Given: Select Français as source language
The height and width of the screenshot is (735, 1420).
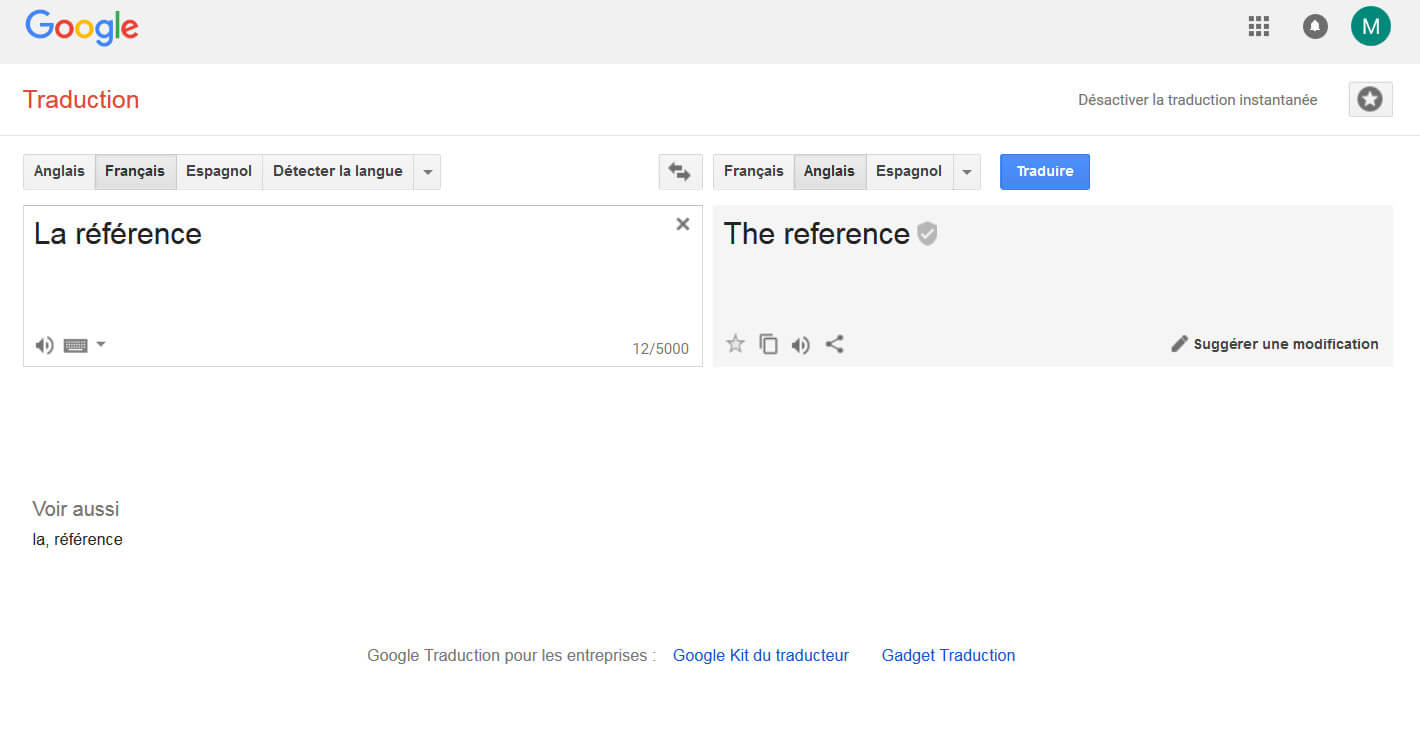Looking at the screenshot, I should [135, 172].
